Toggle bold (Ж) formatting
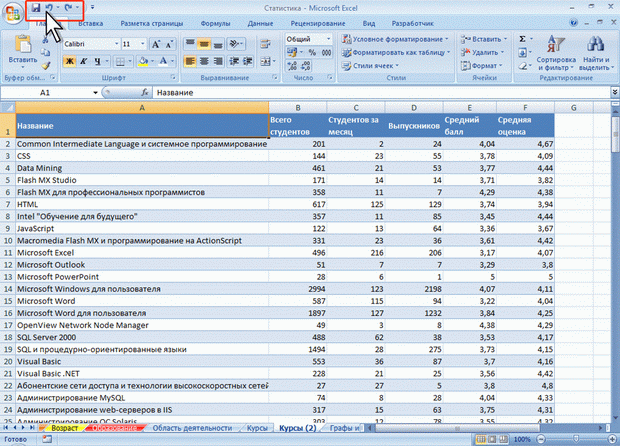Screen dimensions: 620x446 point(70,61)
